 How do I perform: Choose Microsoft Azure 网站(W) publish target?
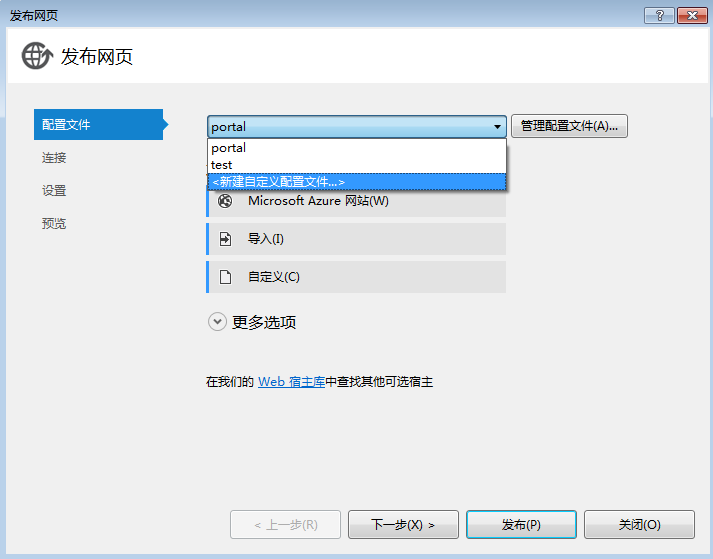(356, 201)
